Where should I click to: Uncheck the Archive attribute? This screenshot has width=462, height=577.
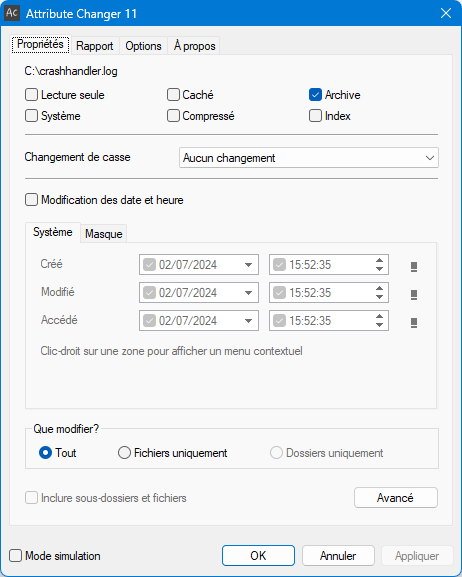[315, 95]
